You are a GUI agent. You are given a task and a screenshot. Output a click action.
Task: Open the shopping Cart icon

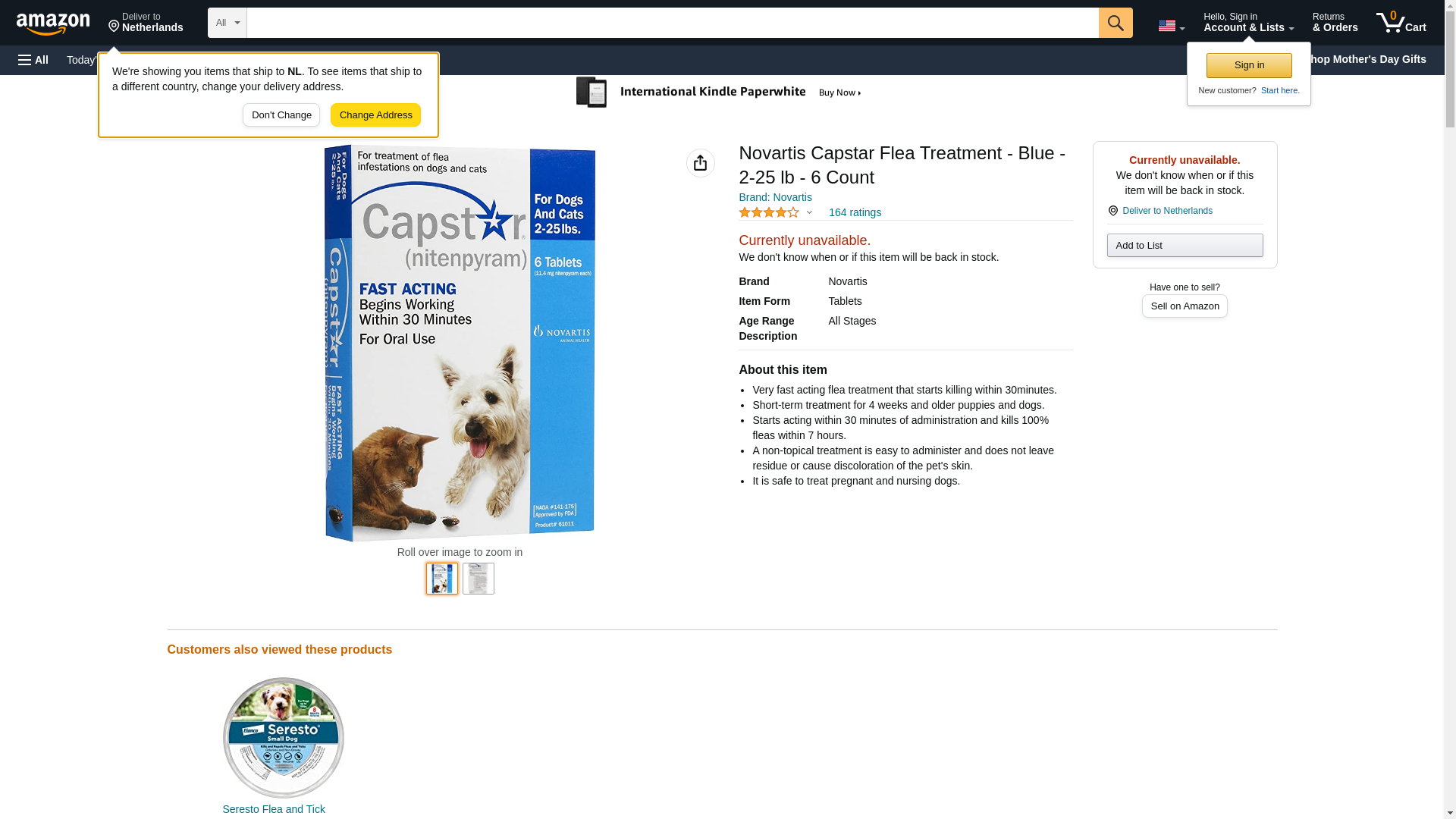(1401, 22)
